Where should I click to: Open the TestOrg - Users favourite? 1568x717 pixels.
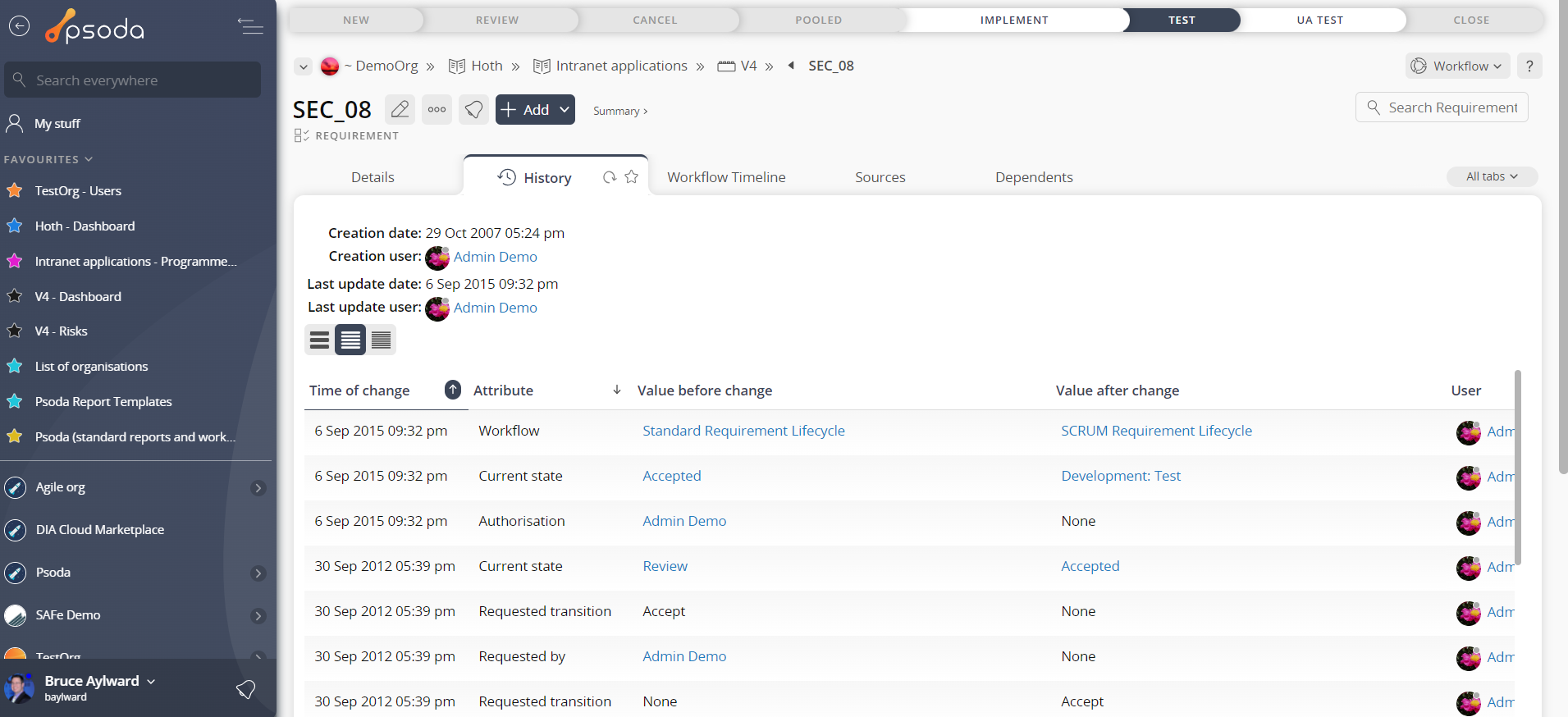click(78, 191)
